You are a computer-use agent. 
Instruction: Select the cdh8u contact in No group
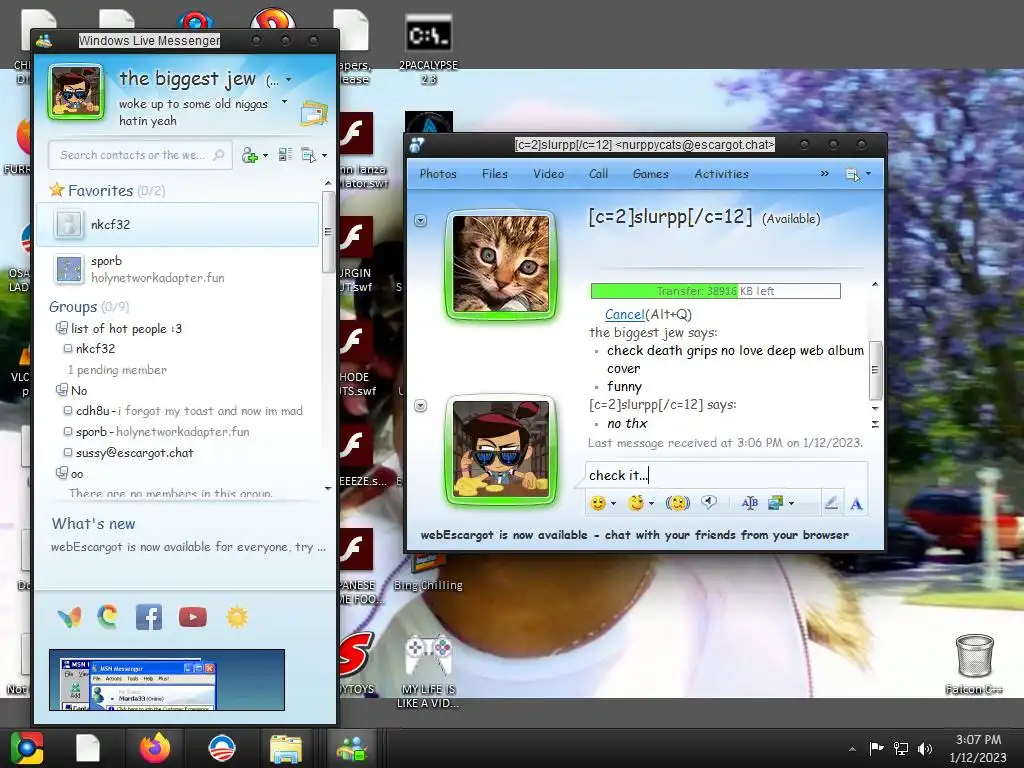pyautogui.click(x=189, y=411)
